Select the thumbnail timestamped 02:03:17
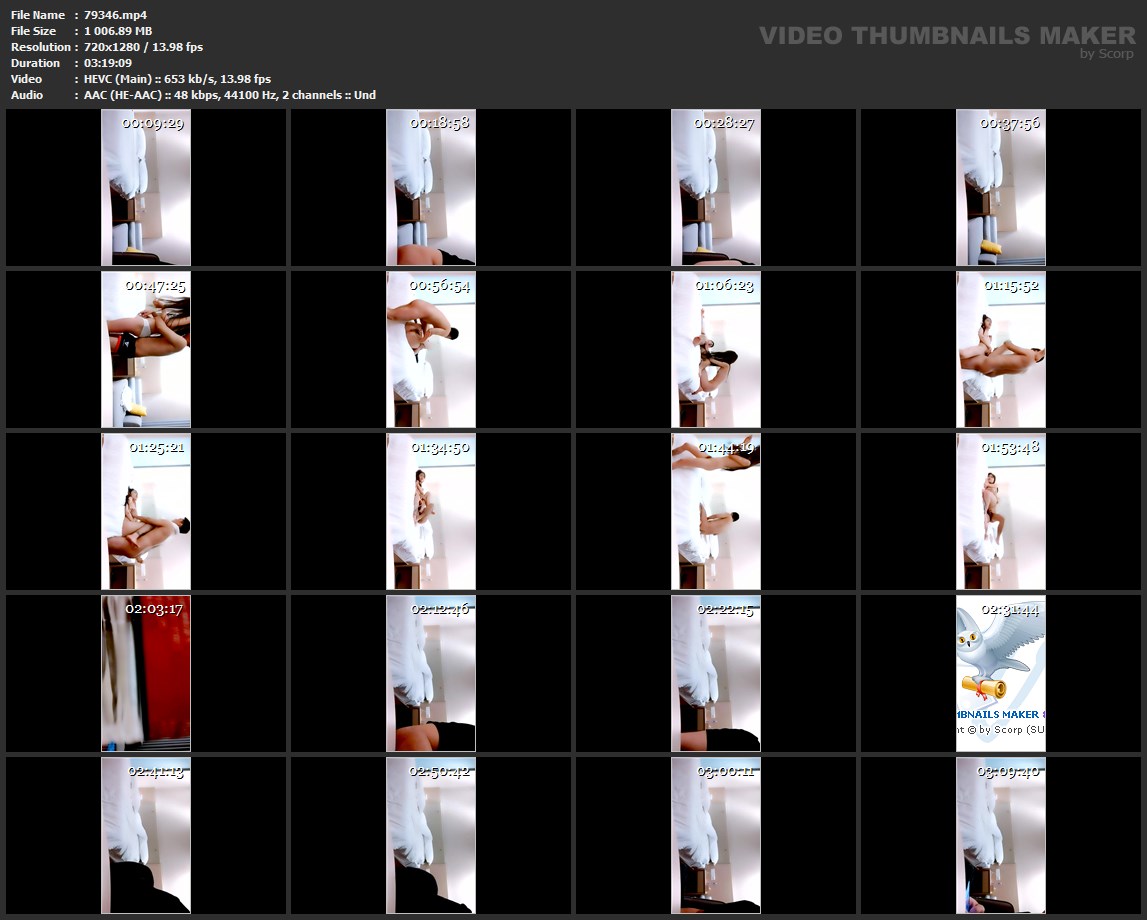1147x920 pixels. 146,673
